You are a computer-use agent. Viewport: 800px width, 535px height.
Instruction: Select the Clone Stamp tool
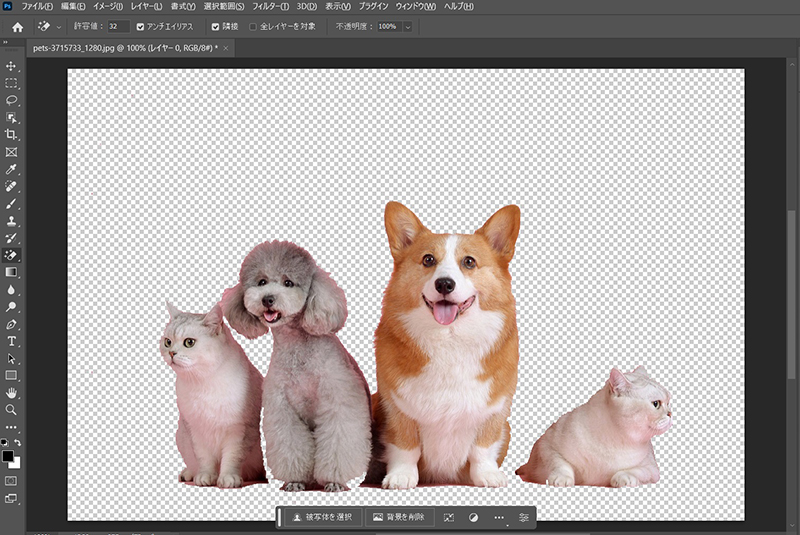[x=11, y=221]
